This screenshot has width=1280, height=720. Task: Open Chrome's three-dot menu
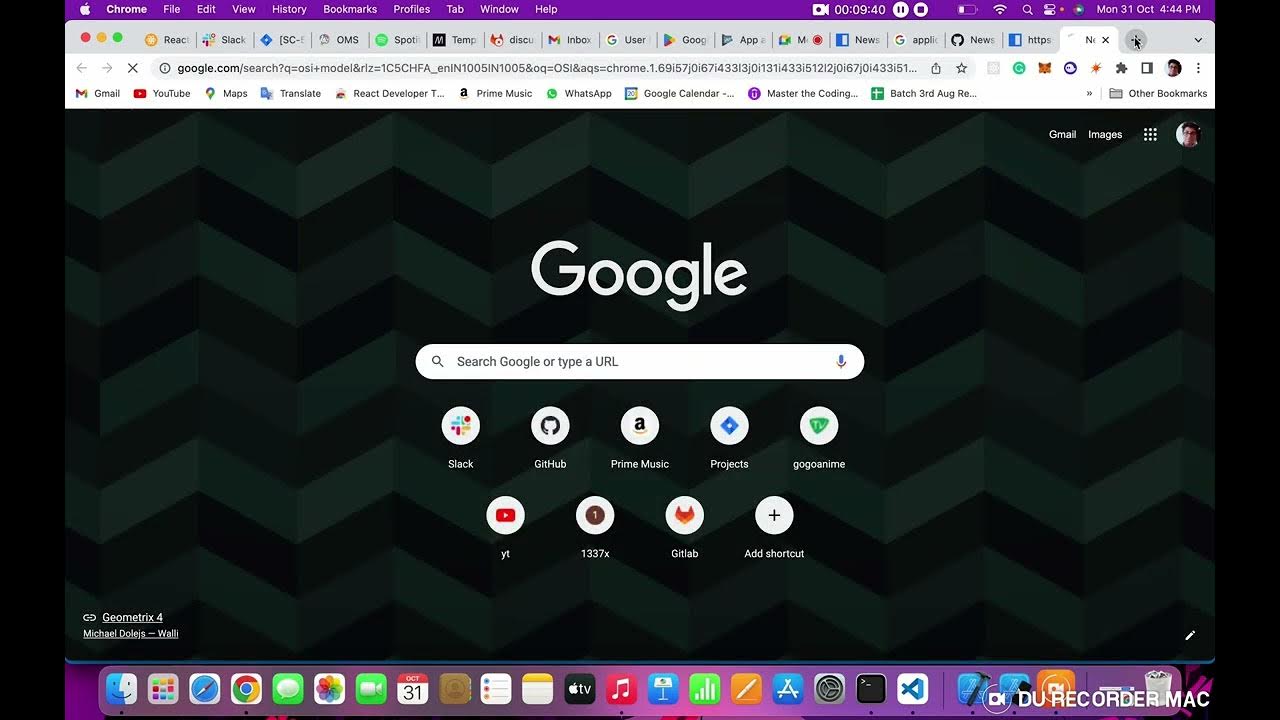click(1198, 68)
